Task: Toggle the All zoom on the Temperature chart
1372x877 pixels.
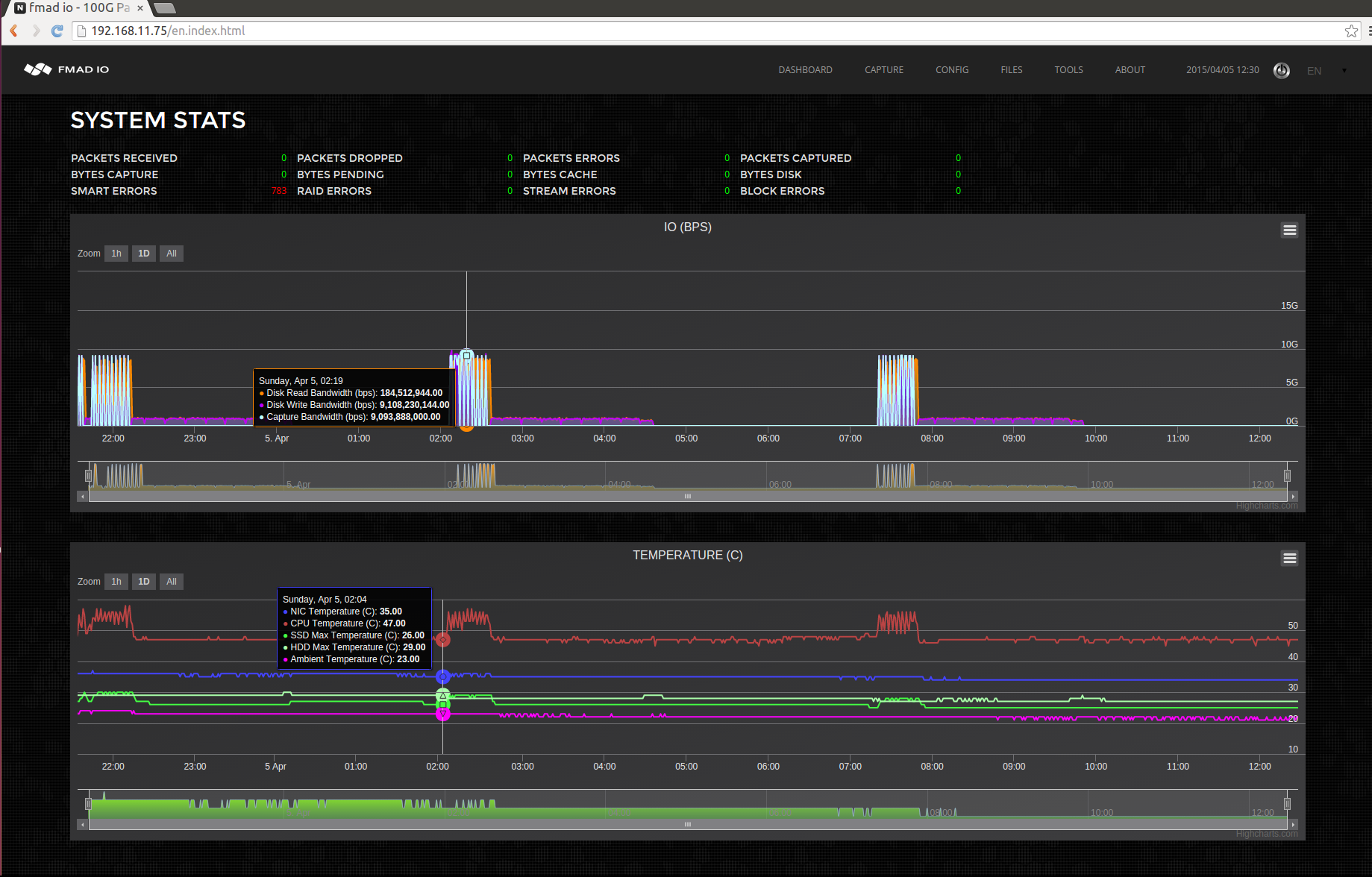Action: (x=171, y=581)
